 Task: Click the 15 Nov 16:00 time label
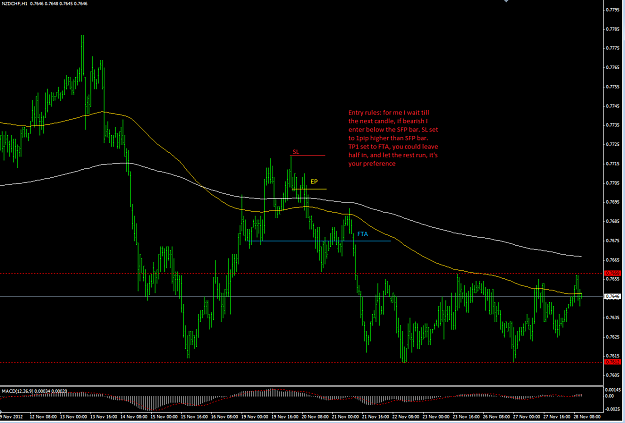(194, 417)
